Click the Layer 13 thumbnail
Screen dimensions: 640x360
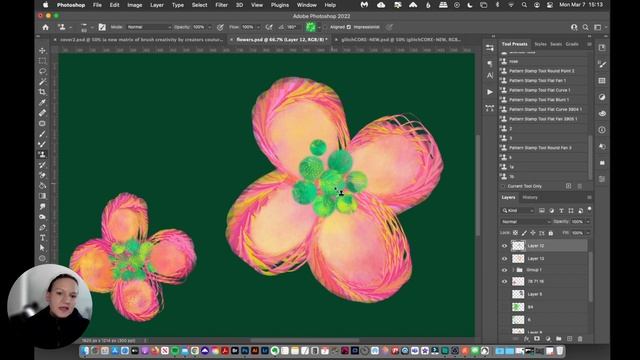coord(518,258)
